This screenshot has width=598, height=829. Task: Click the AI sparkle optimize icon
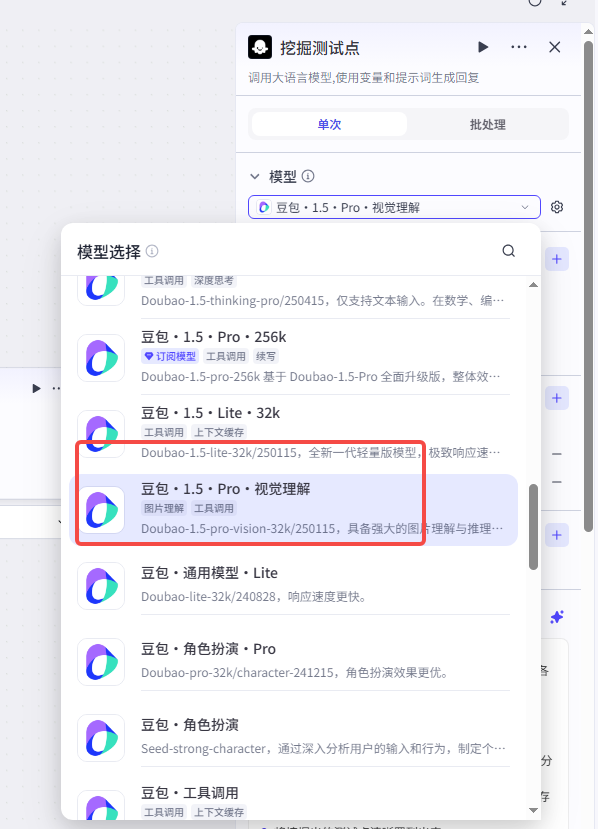point(557,616)
